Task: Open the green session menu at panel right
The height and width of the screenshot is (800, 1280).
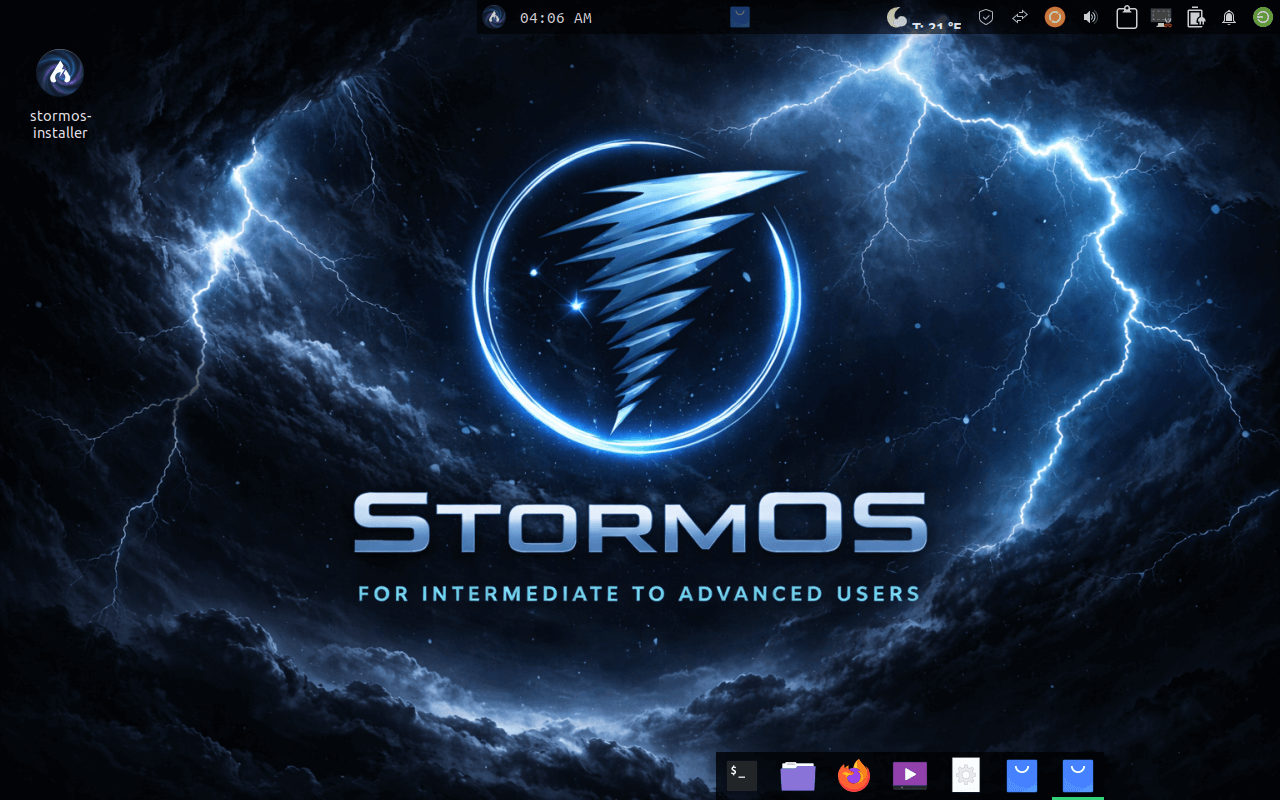Action: (1261, 17)
